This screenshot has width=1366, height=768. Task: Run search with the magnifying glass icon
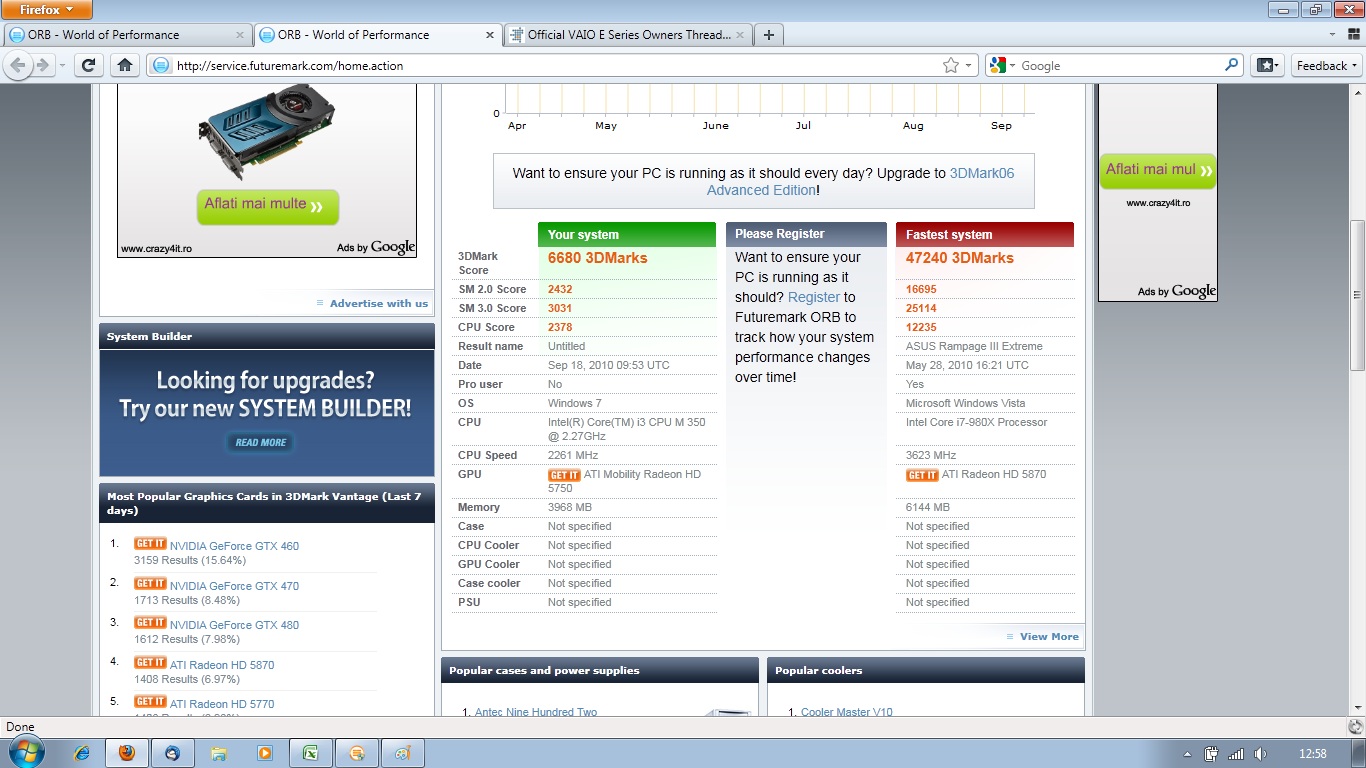pyautogui.click(x=1232, y=66)
